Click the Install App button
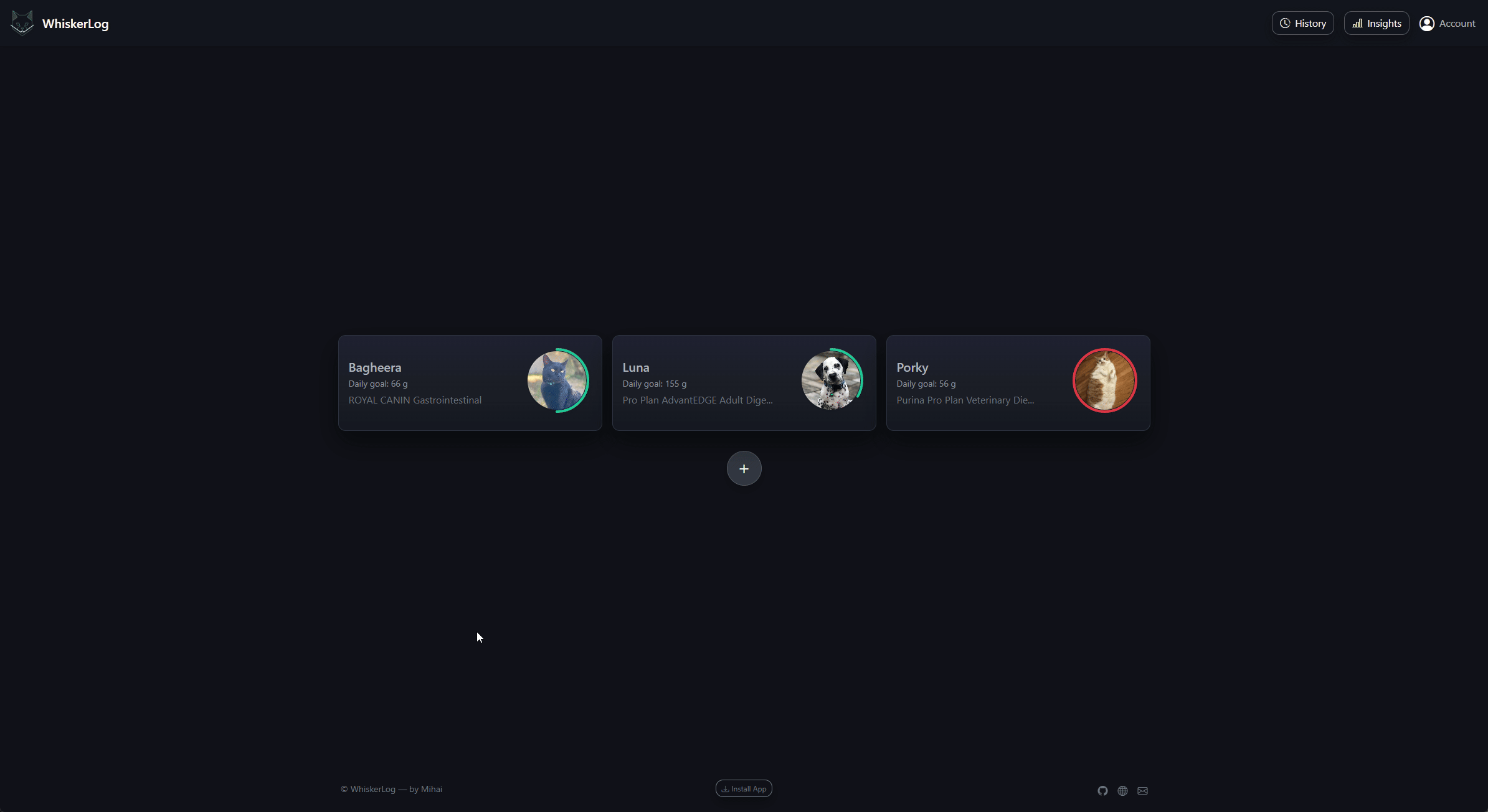The image size is (1488, 812). coord(744,788)
